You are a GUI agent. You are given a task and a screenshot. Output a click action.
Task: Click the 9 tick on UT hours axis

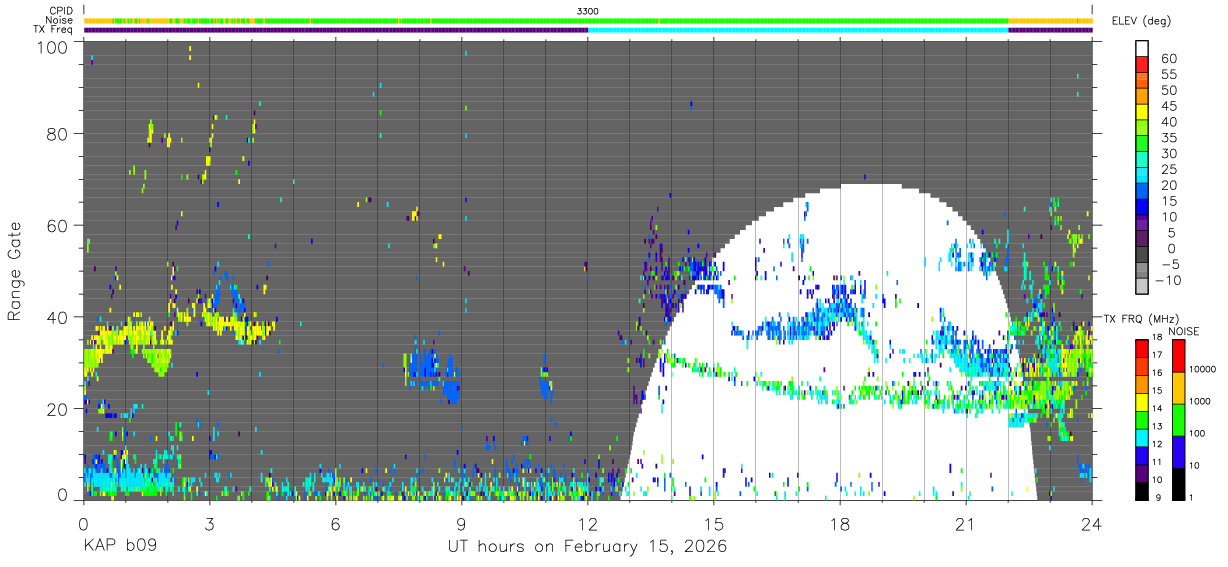(462, 525)
